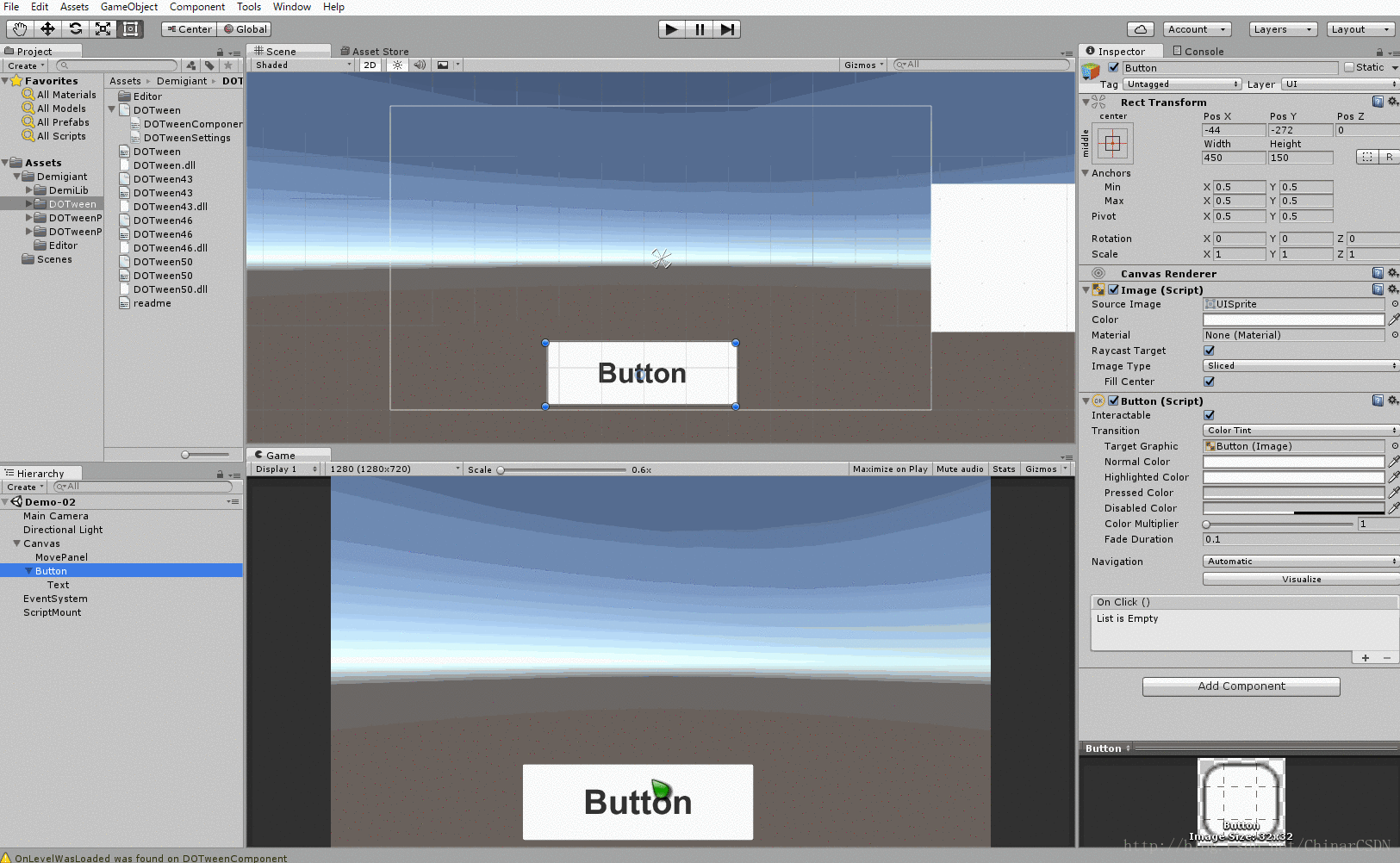Select the Scale tool
Viewport: 1400px width, 863px height.
pyautogui.click(x=103, y=29)
